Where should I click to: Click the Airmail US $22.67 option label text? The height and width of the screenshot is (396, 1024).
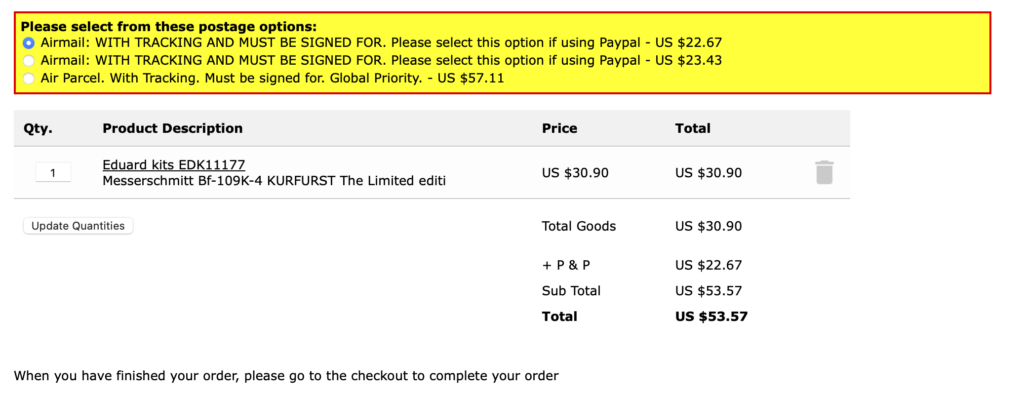(381, 43)
